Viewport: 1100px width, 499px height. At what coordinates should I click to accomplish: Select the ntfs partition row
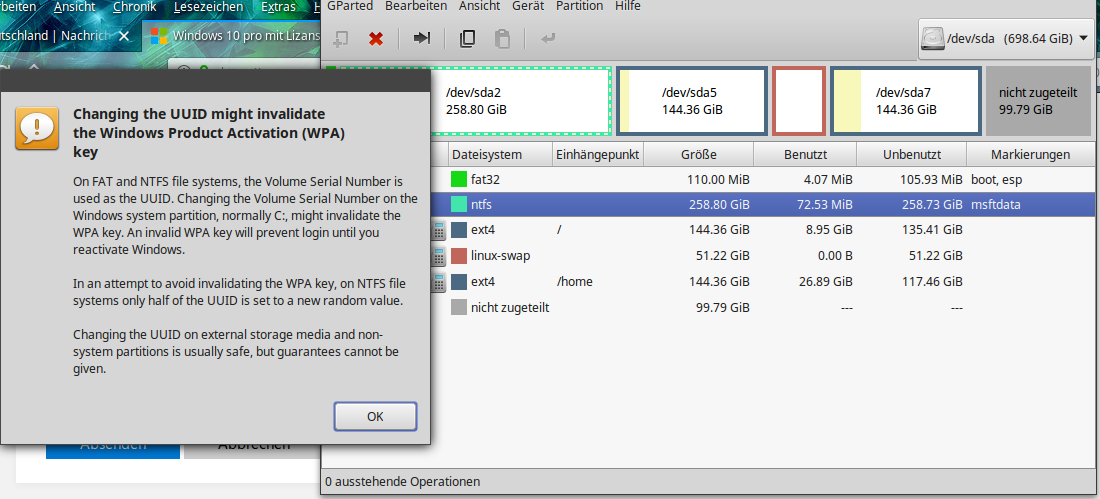click(x=762, y=205)
